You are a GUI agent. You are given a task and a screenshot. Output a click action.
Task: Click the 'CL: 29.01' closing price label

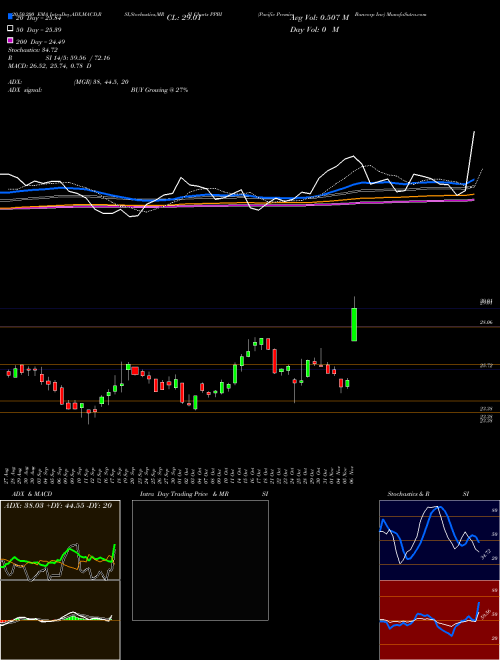(x=184, y=18)
